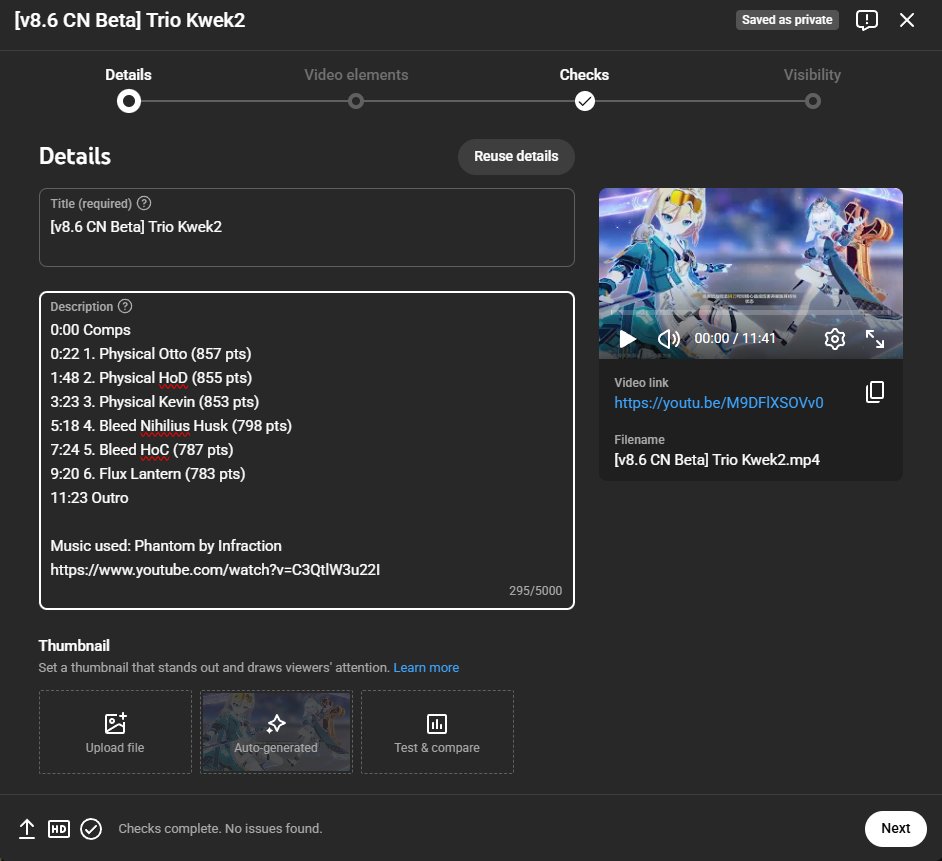The image size is (942, 861).
Task: Click the 'Music used: Phantom by Infraction' line
Action: click(166, 546)
